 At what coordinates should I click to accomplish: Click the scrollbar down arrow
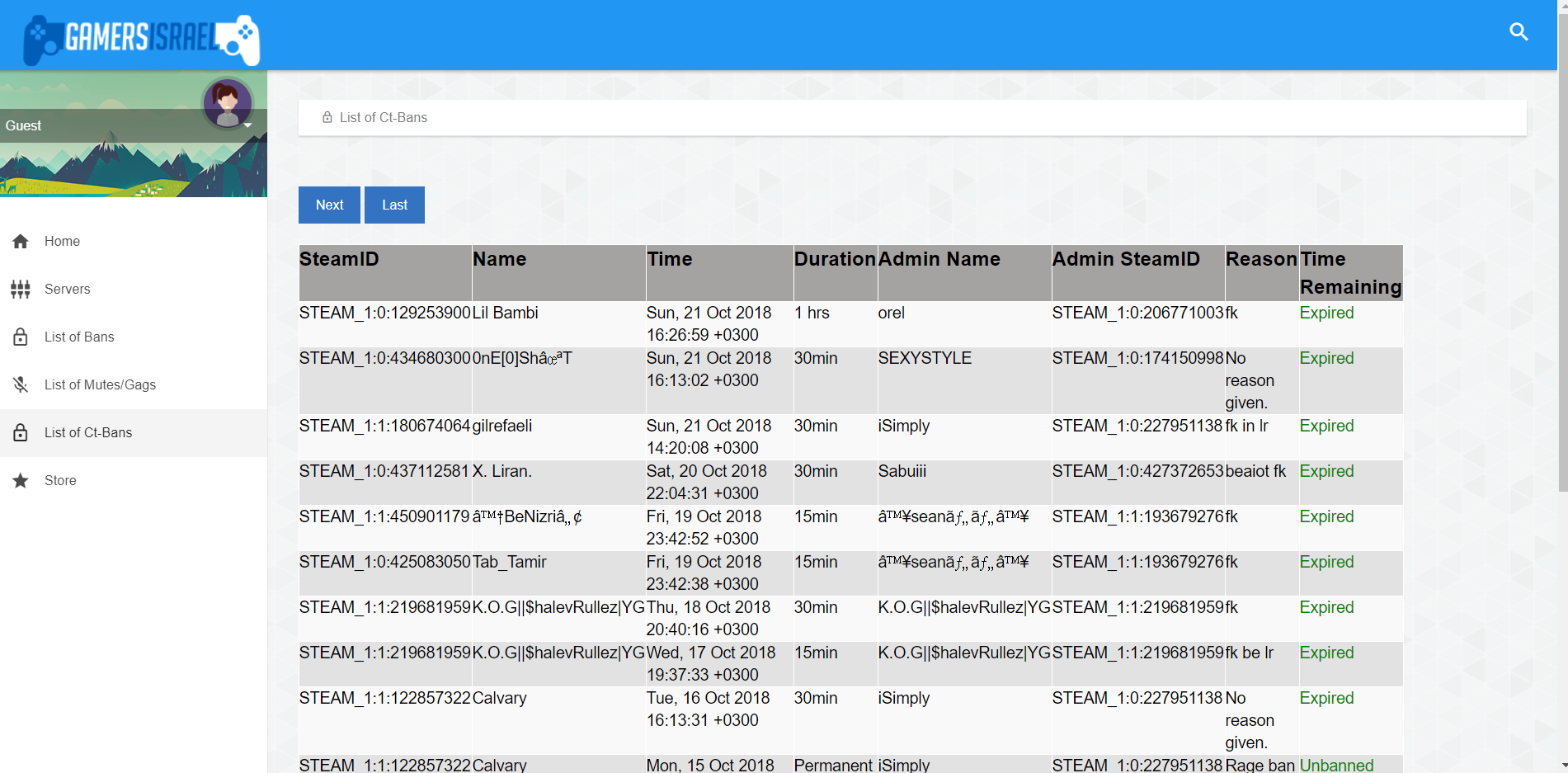1561,766
